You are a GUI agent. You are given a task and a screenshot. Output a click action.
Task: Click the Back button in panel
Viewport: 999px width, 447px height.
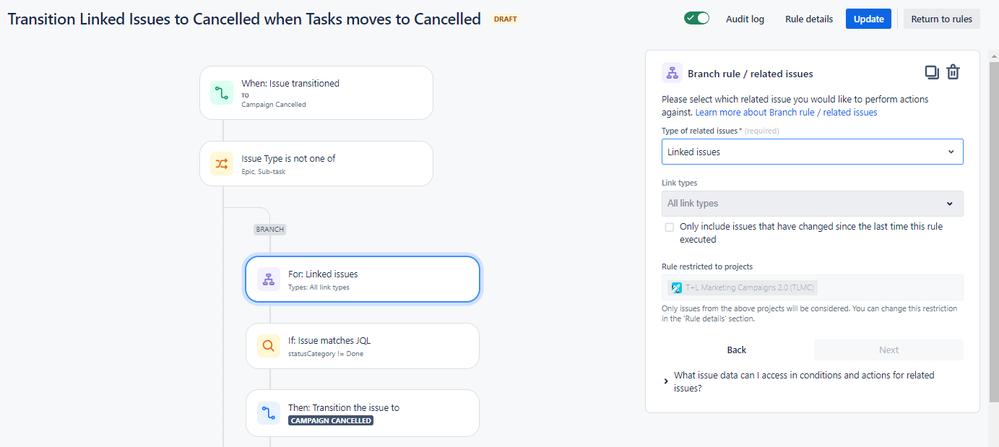pos(737,350)
